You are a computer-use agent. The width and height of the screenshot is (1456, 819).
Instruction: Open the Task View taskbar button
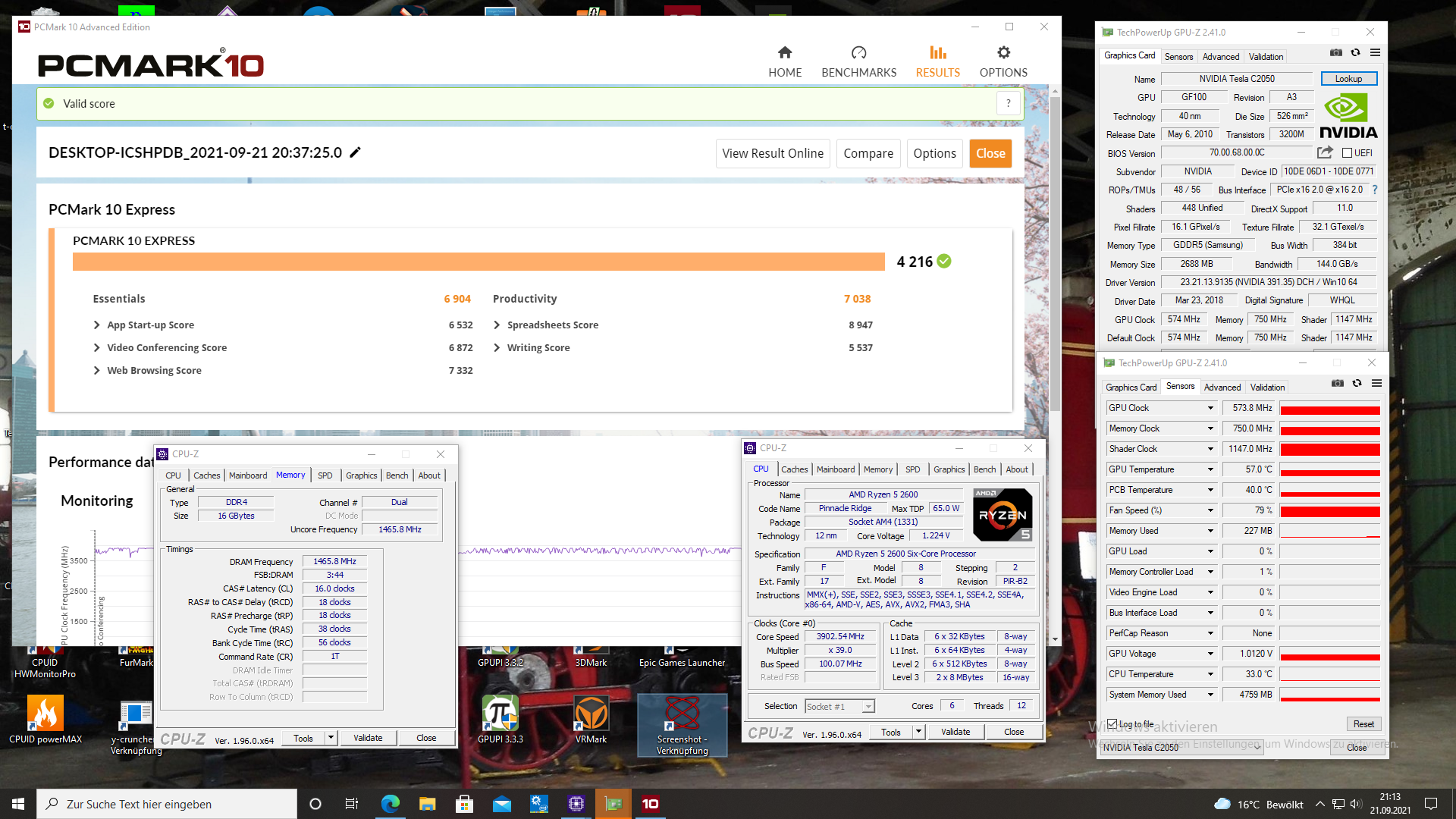pos(351,804)
